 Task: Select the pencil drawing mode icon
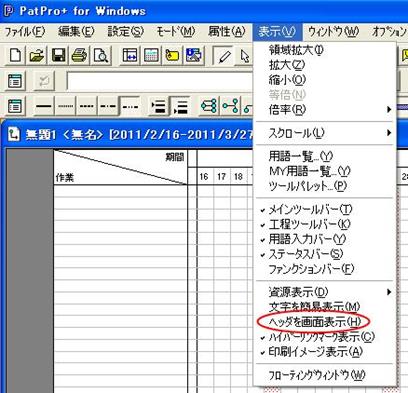(x=224, y=56)
